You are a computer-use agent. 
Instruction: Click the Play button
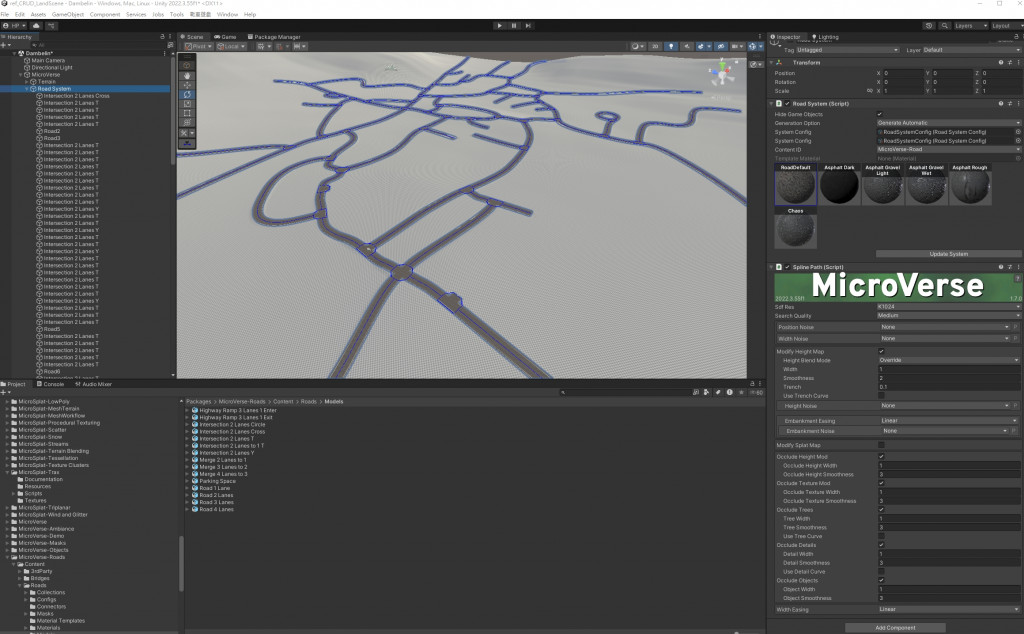click(500, 25)
